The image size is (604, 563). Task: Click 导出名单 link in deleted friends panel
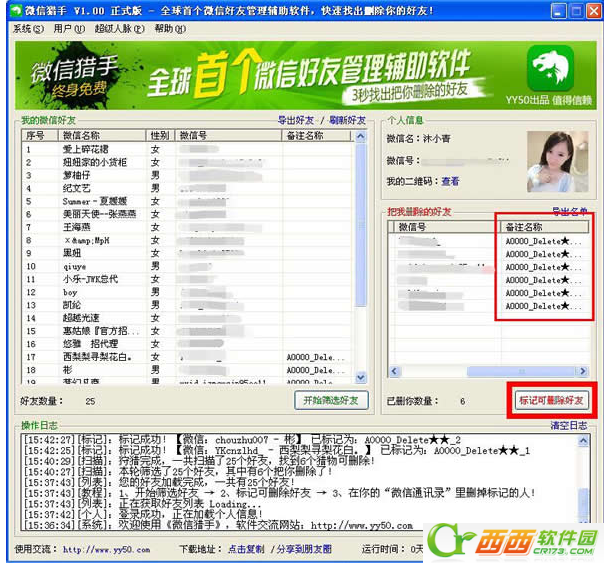570,211
